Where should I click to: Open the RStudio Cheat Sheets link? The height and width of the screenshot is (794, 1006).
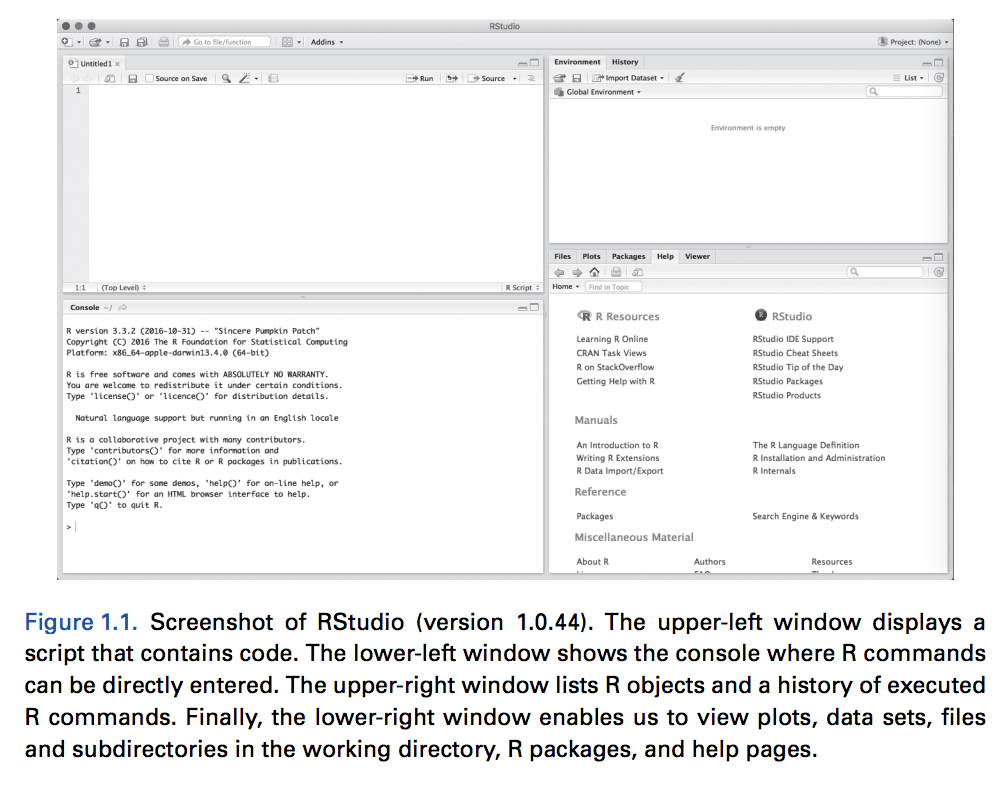(x=795, y=353)
